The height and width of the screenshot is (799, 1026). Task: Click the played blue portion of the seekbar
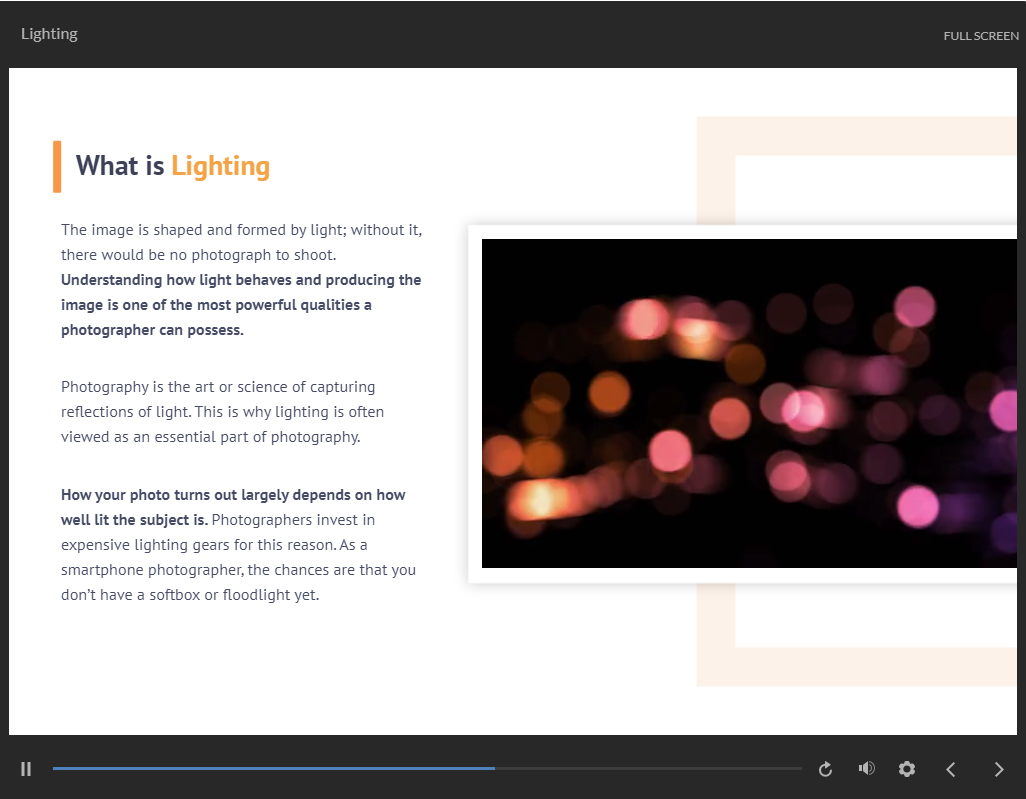click(270, 768)
